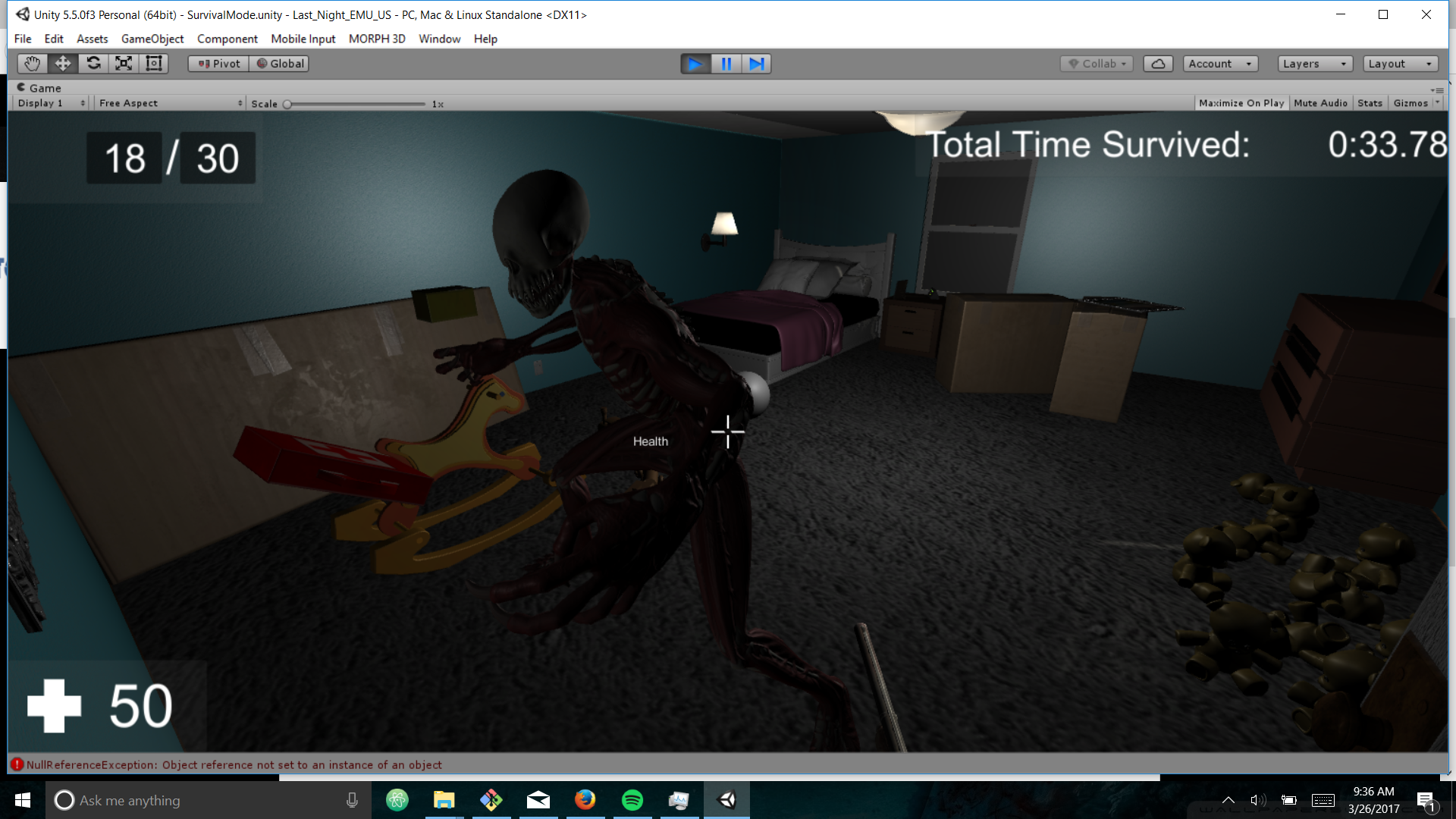Click the 0:33.78 survival timer
The width and height of the screenshot is (1456, 819).
tap(1387, 144)
